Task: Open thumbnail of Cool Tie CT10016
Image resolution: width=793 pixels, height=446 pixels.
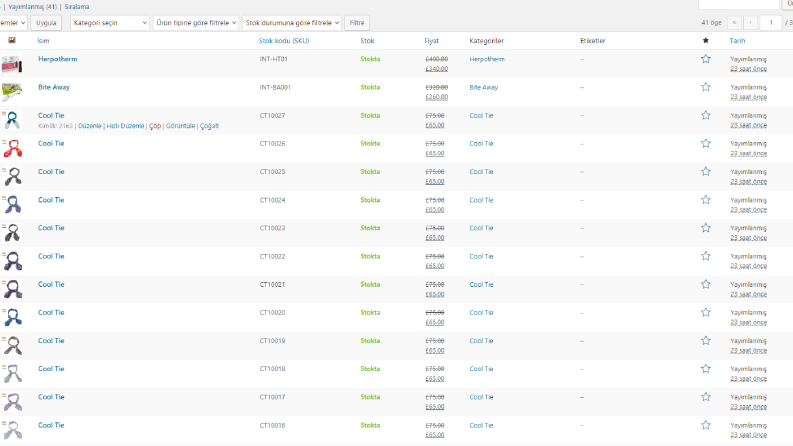Action: (x=12, y=430)
